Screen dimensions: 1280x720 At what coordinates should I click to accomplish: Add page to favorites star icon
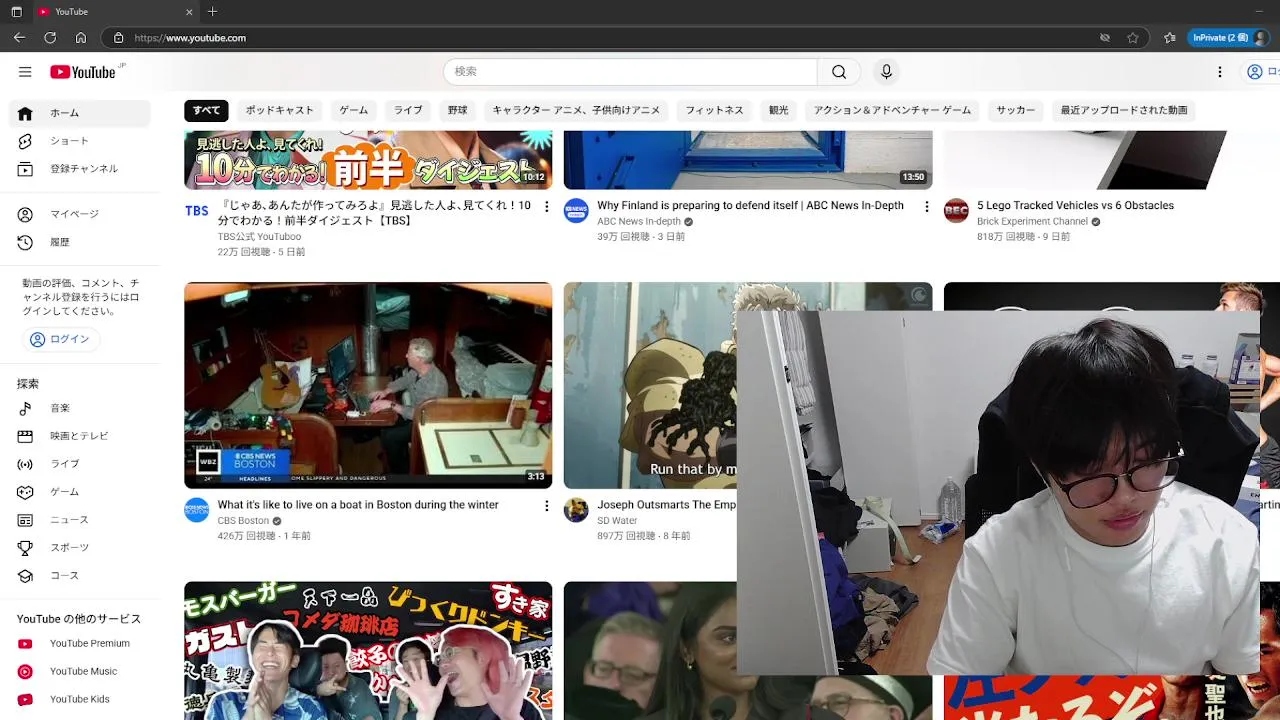pyautogui.click(x=1133, y=38)
